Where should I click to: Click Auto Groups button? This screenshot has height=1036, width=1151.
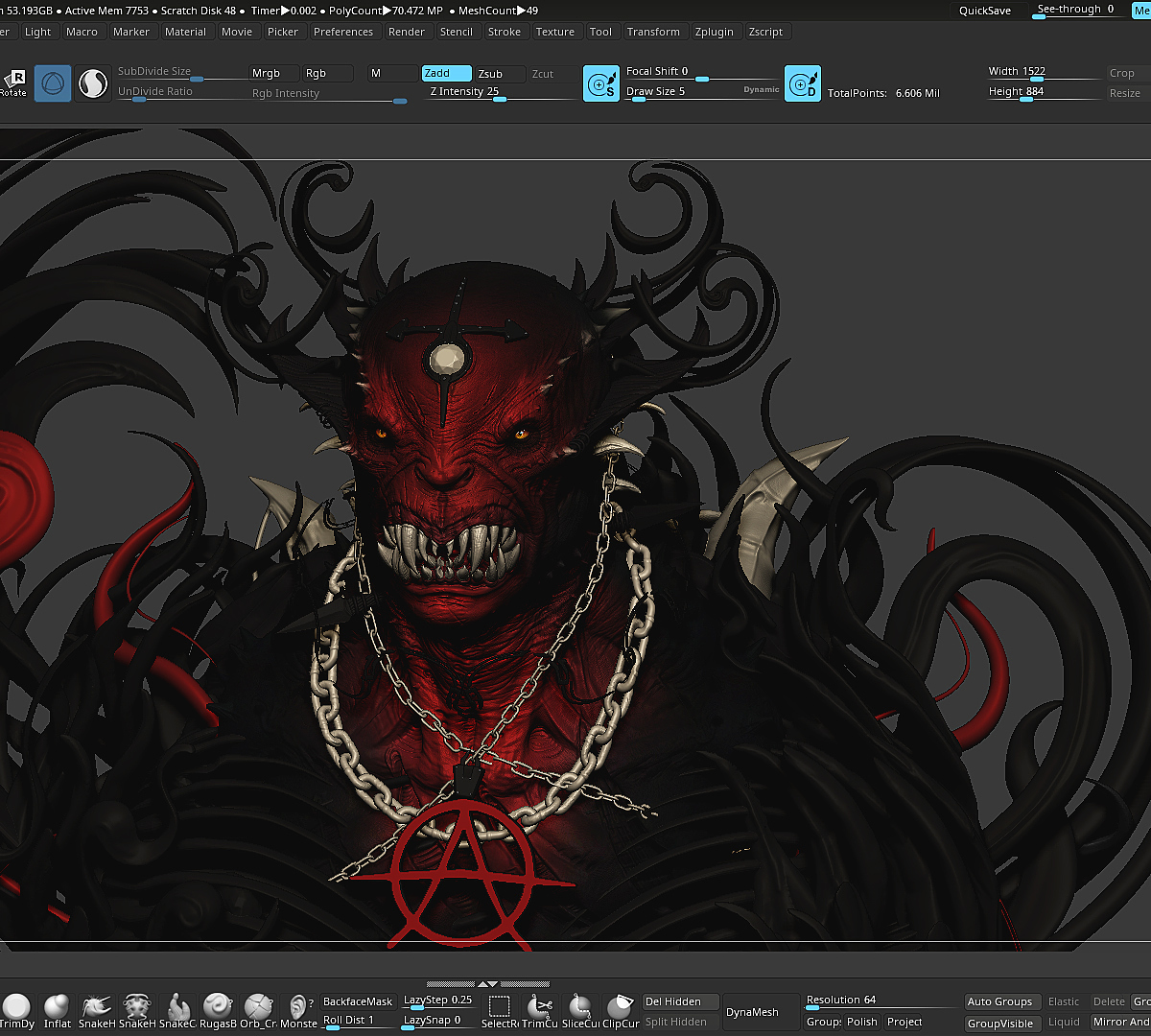pyautogui.click(x=1000, y=1001)
